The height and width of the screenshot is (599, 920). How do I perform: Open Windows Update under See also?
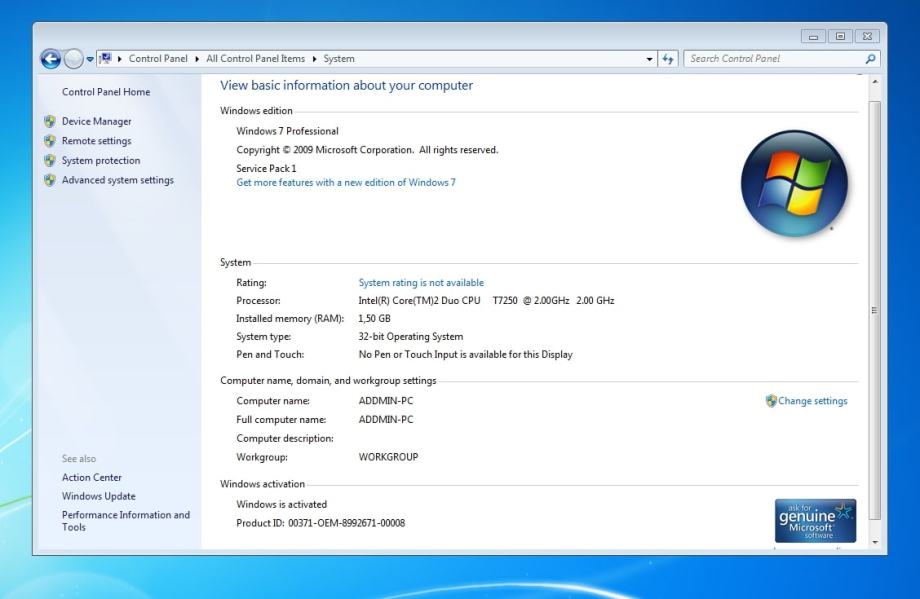tap(99, 496)
